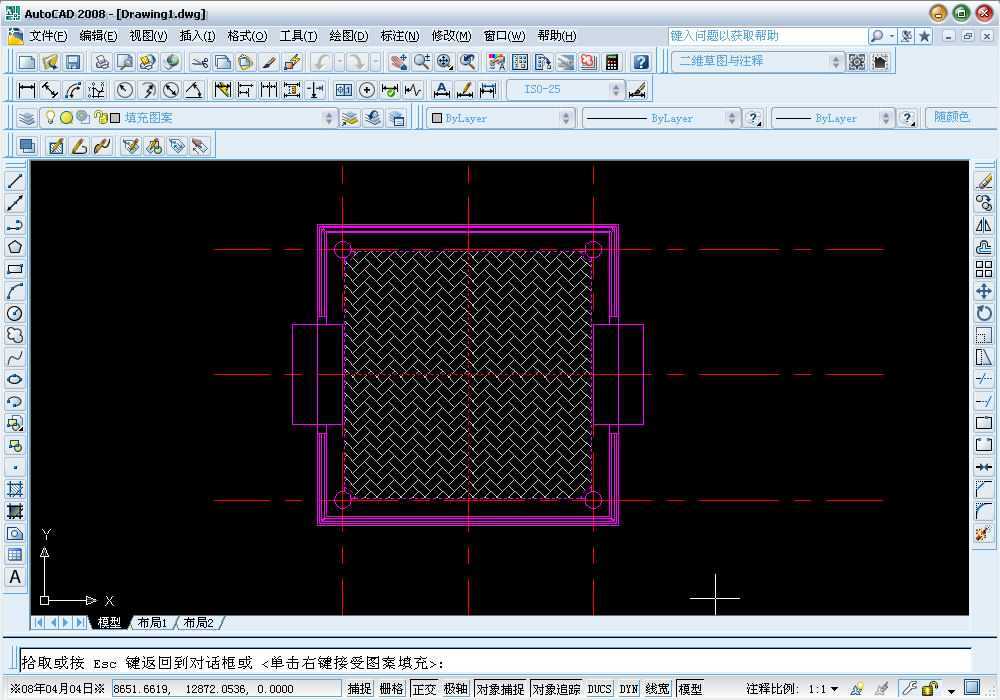Select the Rectangle draw tool
Image resolution: width=1000 pixels, height=700 pixels.
(x=15, y=270)
